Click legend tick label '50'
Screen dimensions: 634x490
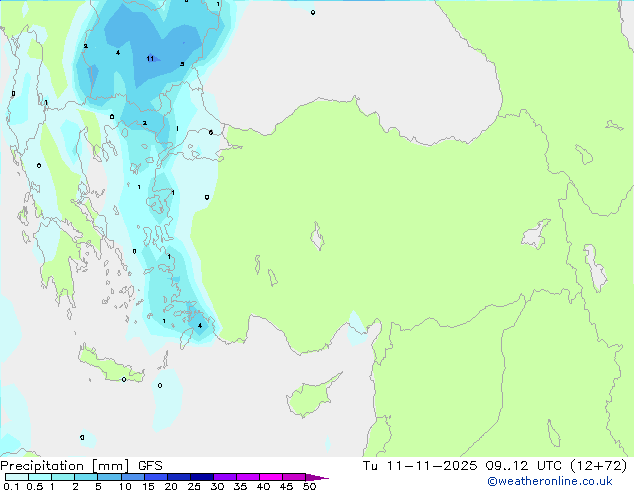pos(309,486)
